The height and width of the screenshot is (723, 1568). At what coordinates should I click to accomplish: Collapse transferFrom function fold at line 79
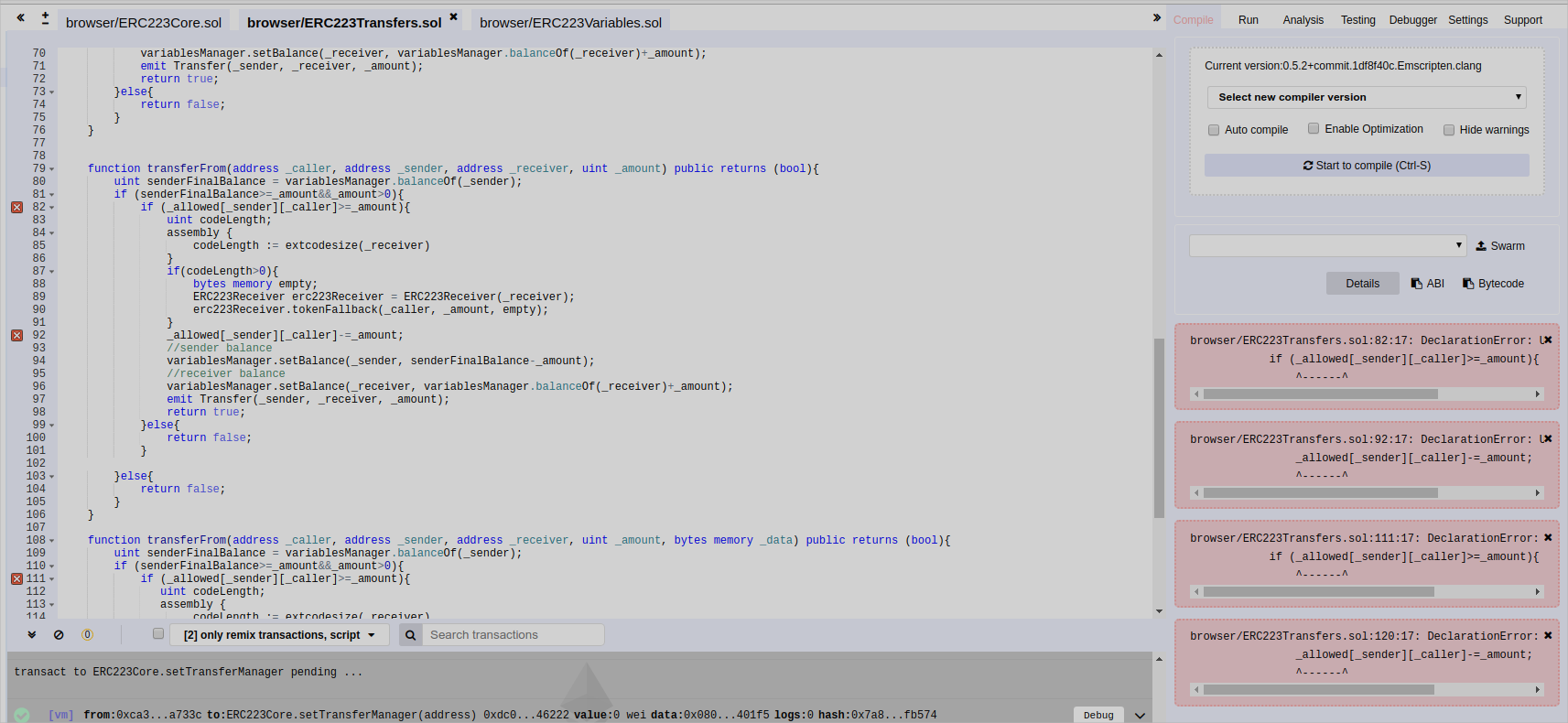(x=51, y=168)
